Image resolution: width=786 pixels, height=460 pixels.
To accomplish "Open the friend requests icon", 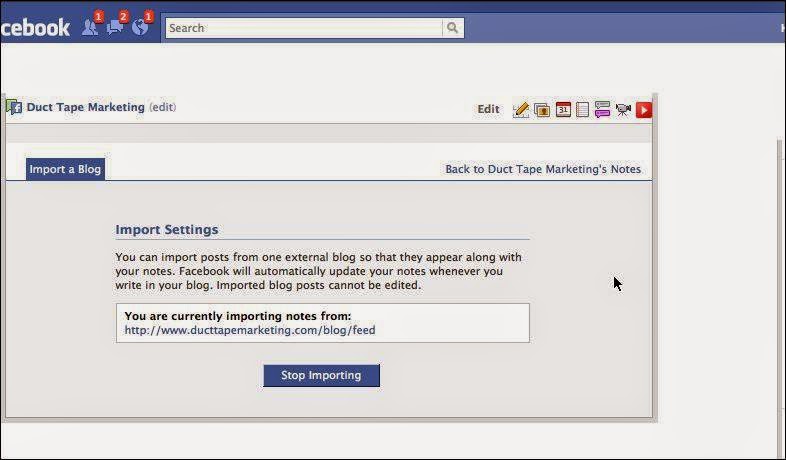I will pos(90,27).
